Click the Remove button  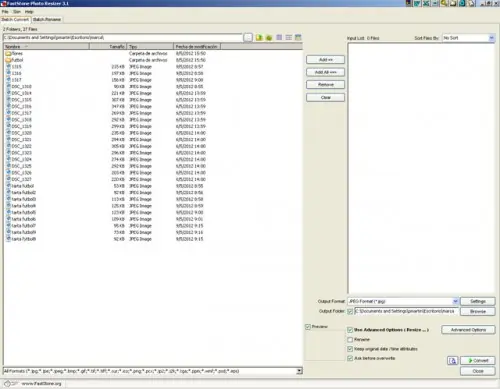pyautogui.click(x=325, y=85)
